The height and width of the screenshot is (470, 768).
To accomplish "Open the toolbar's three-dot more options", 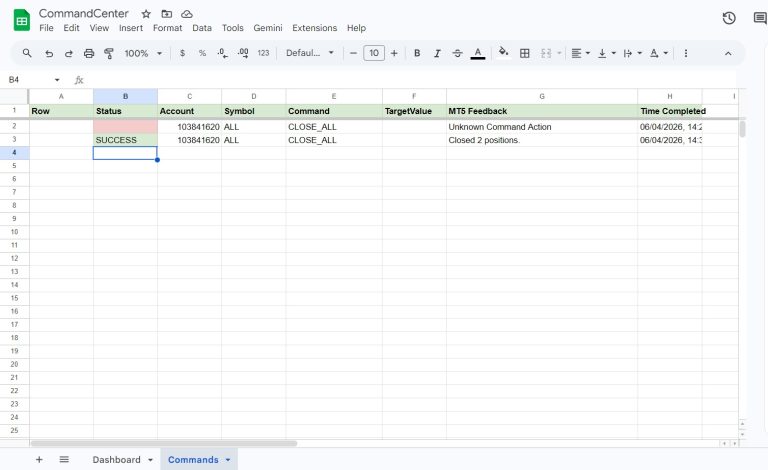I will pyautogui.click(x=686, y=53).
